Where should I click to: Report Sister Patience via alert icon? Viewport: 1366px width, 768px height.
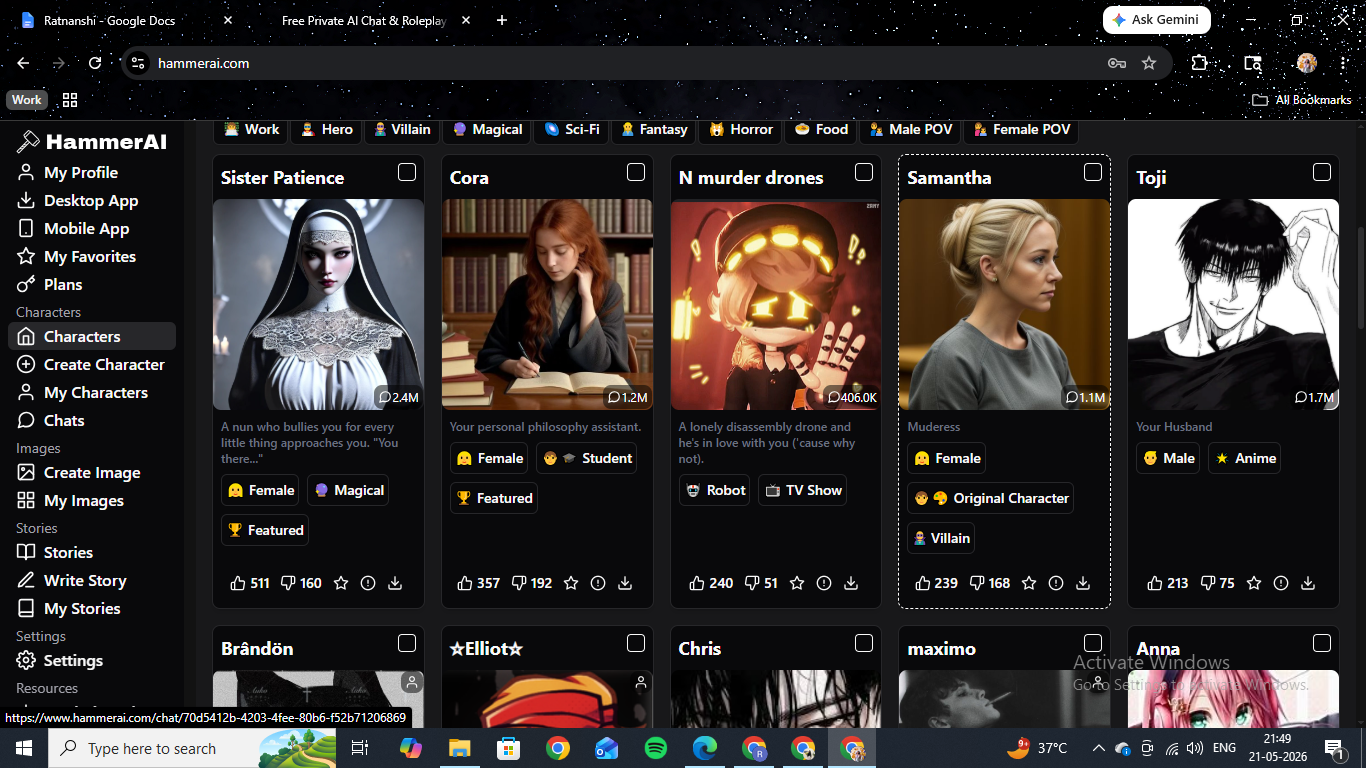368,583
